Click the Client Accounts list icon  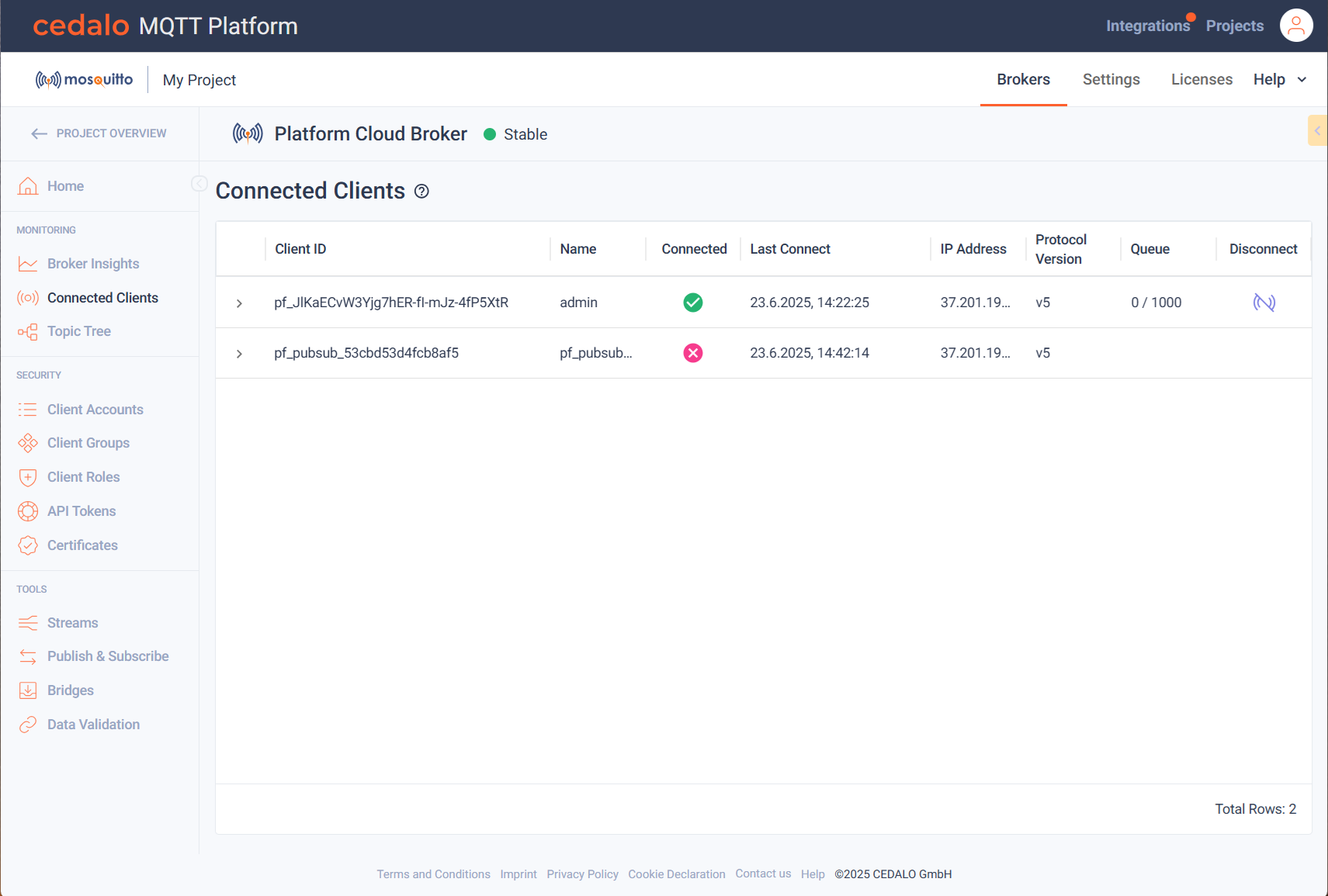[x=28, y=410]
